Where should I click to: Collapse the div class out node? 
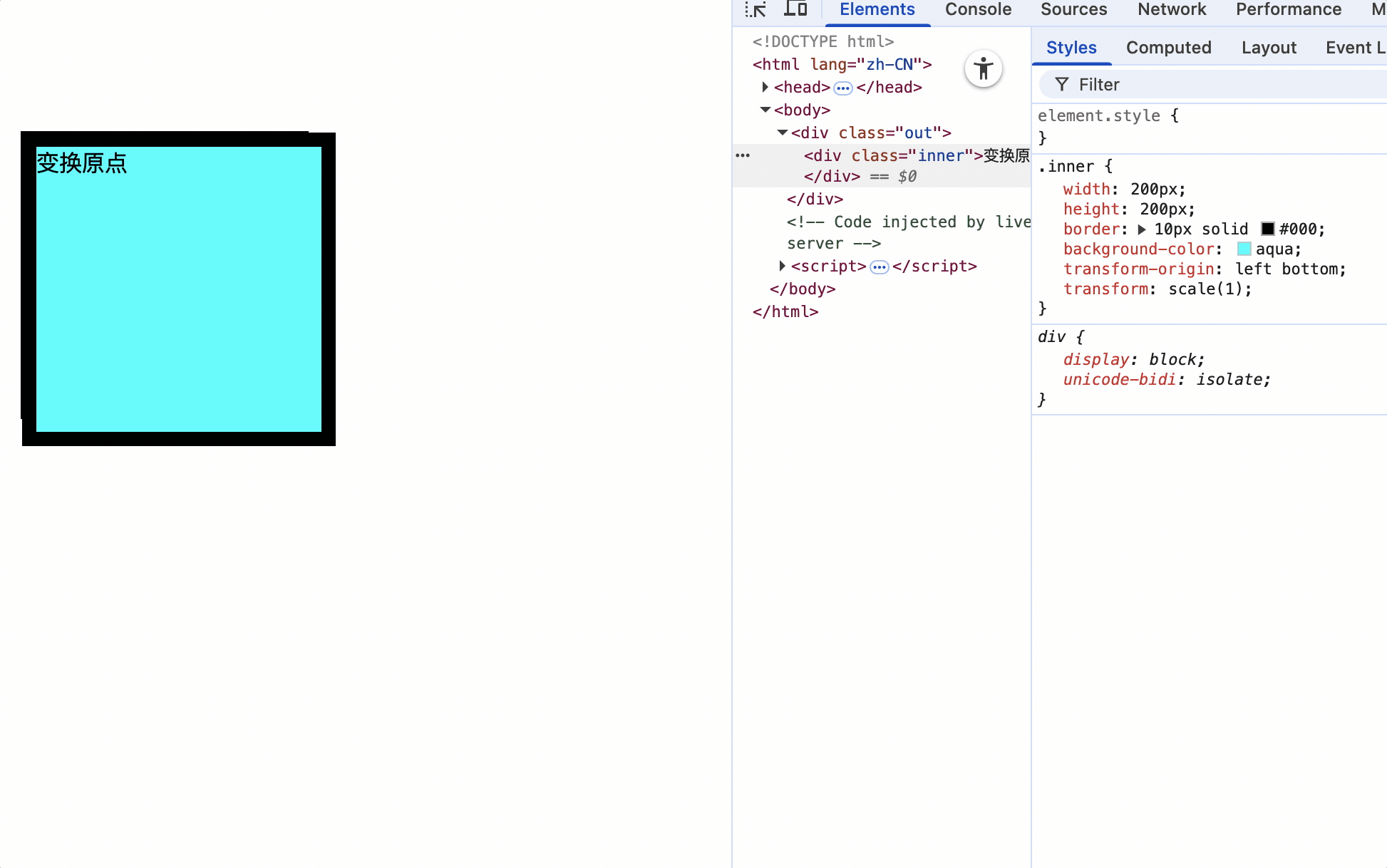tap(782, 133)
